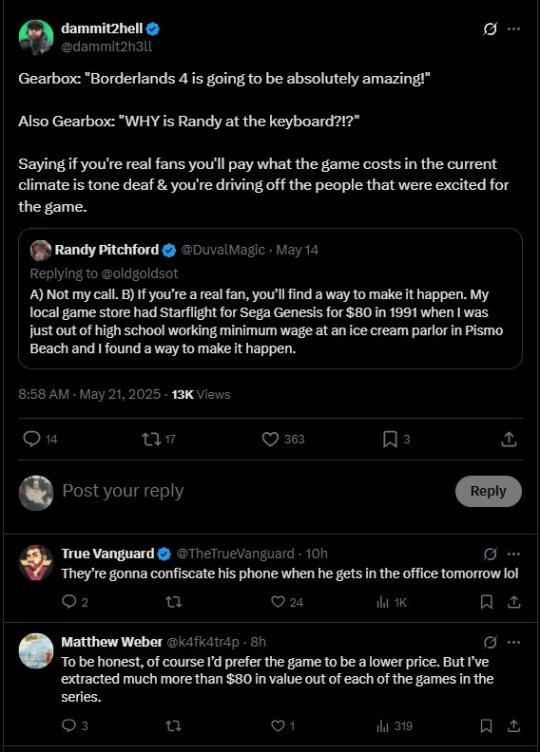Share the main post via share icon
This screenshot has height=752, width=540.
tap(509, 439)
